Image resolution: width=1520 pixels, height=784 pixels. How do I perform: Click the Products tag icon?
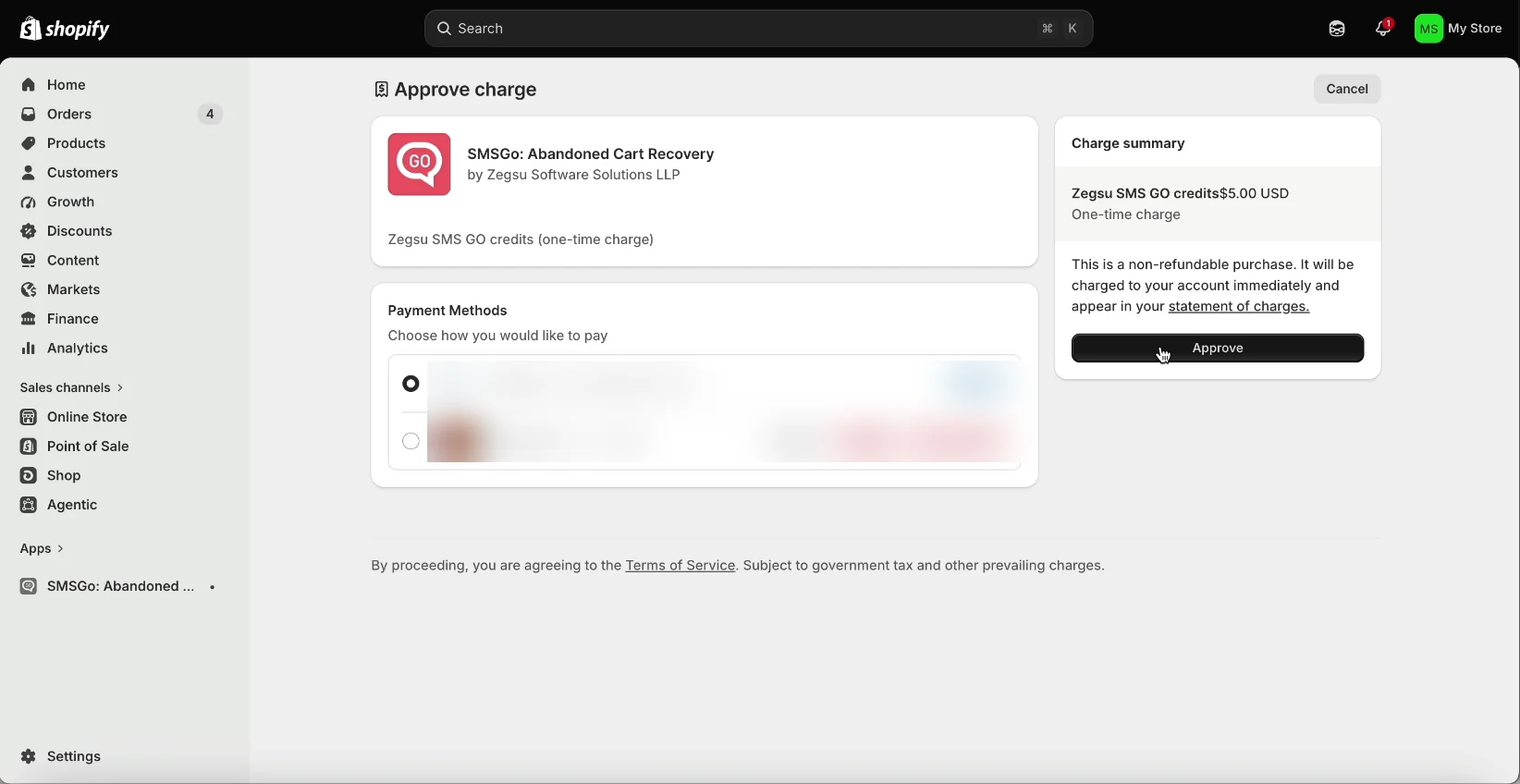pos(29,143)
